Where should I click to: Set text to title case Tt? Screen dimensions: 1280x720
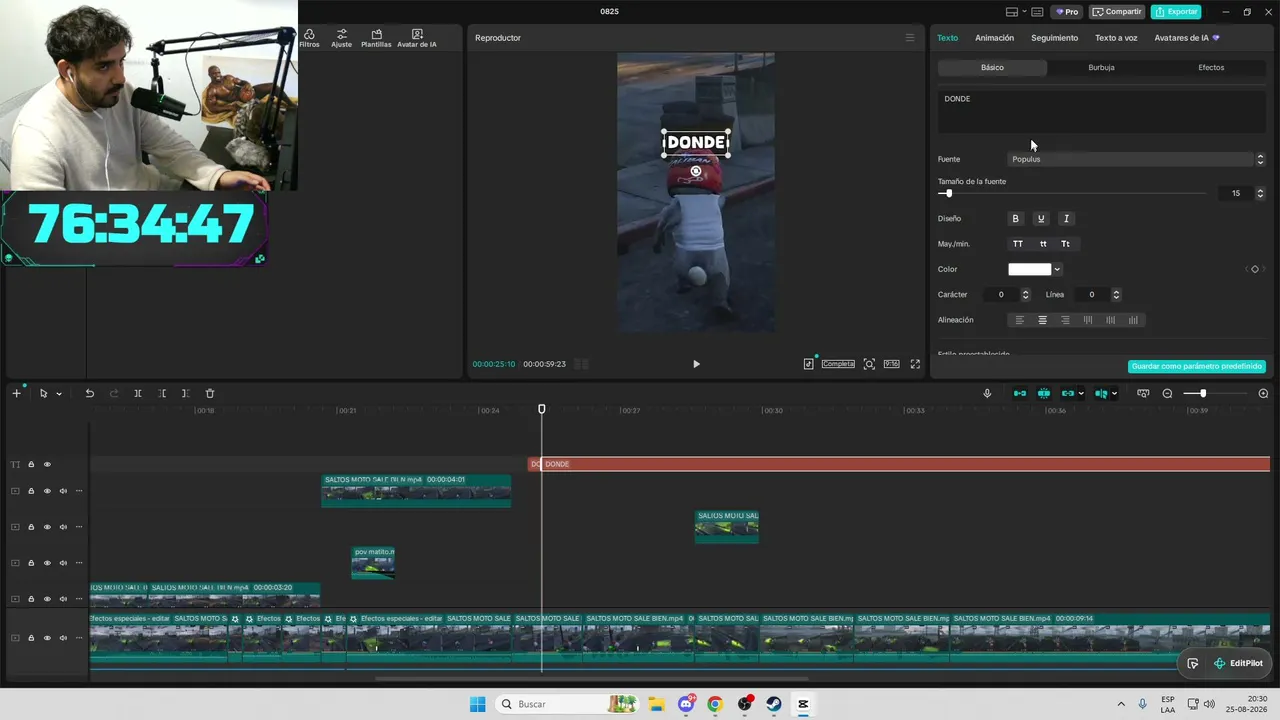(x=1066, y=244)
